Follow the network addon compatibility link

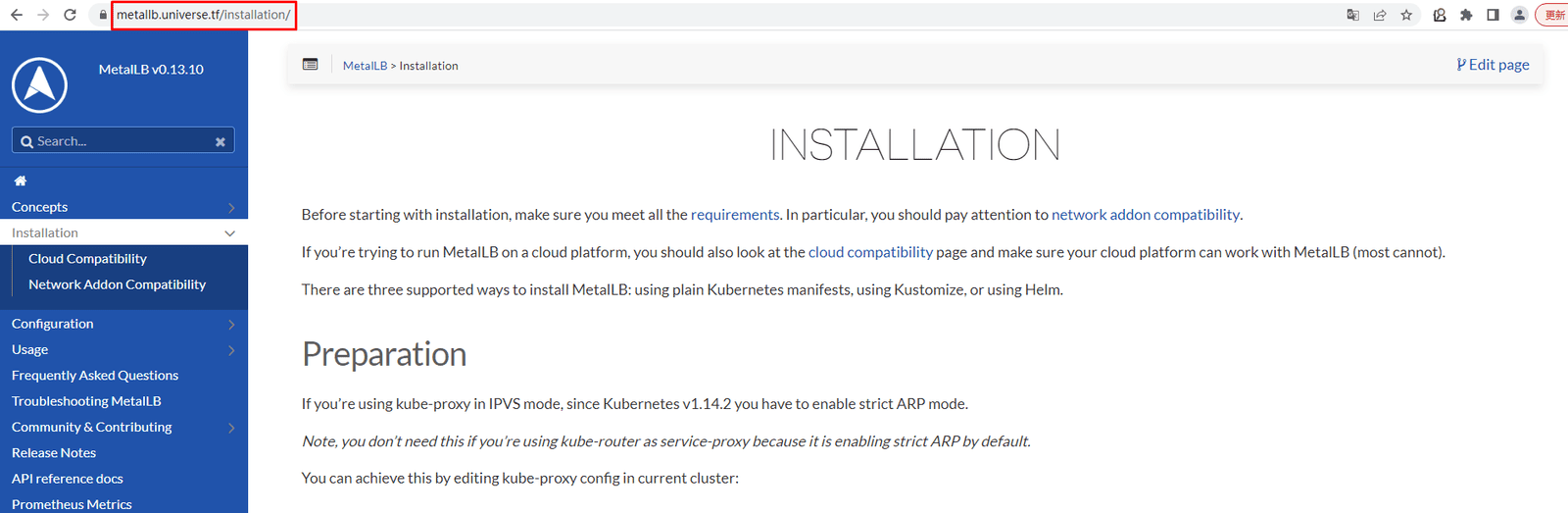click(x=1146, y=215)
